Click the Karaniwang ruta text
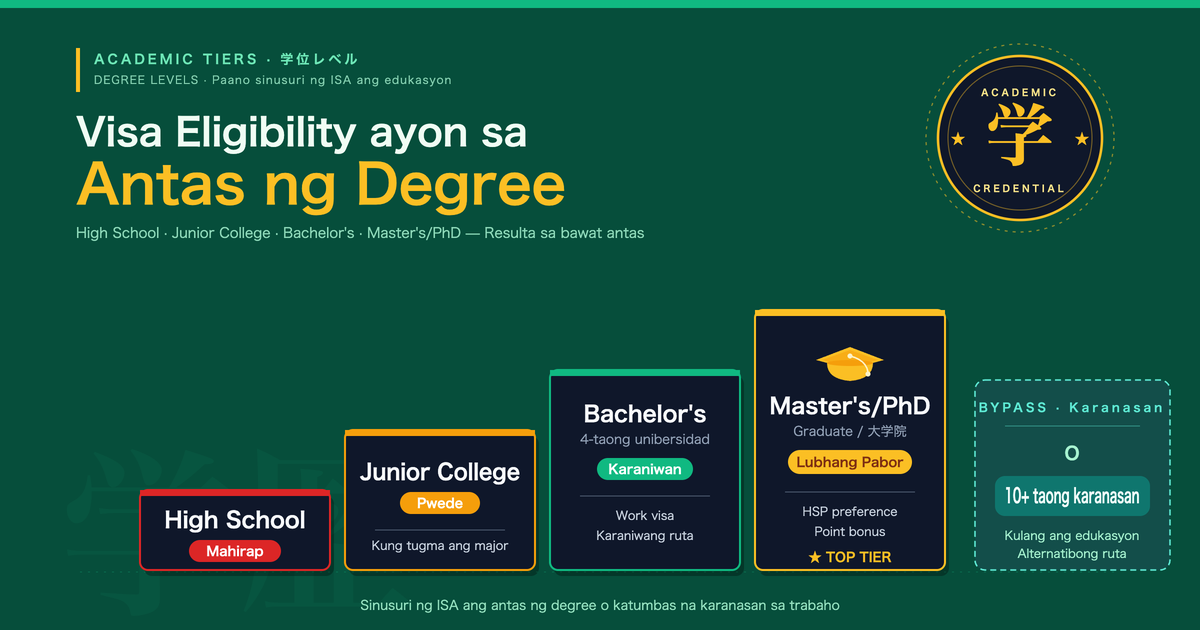 [645, 535]
